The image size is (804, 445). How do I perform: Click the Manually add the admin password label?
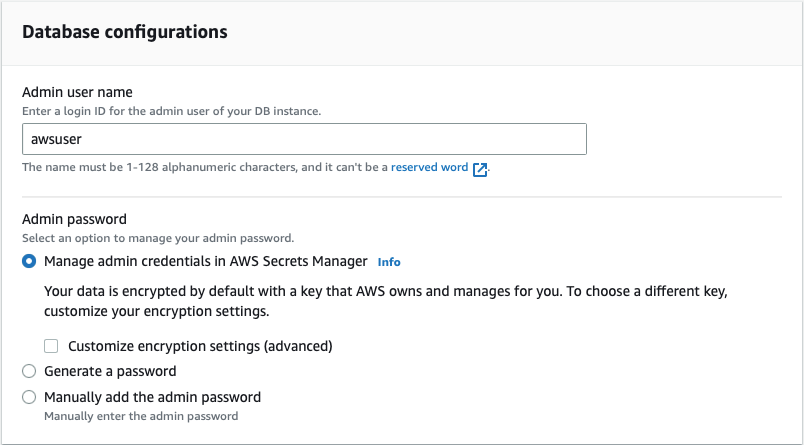coord(152,397)
